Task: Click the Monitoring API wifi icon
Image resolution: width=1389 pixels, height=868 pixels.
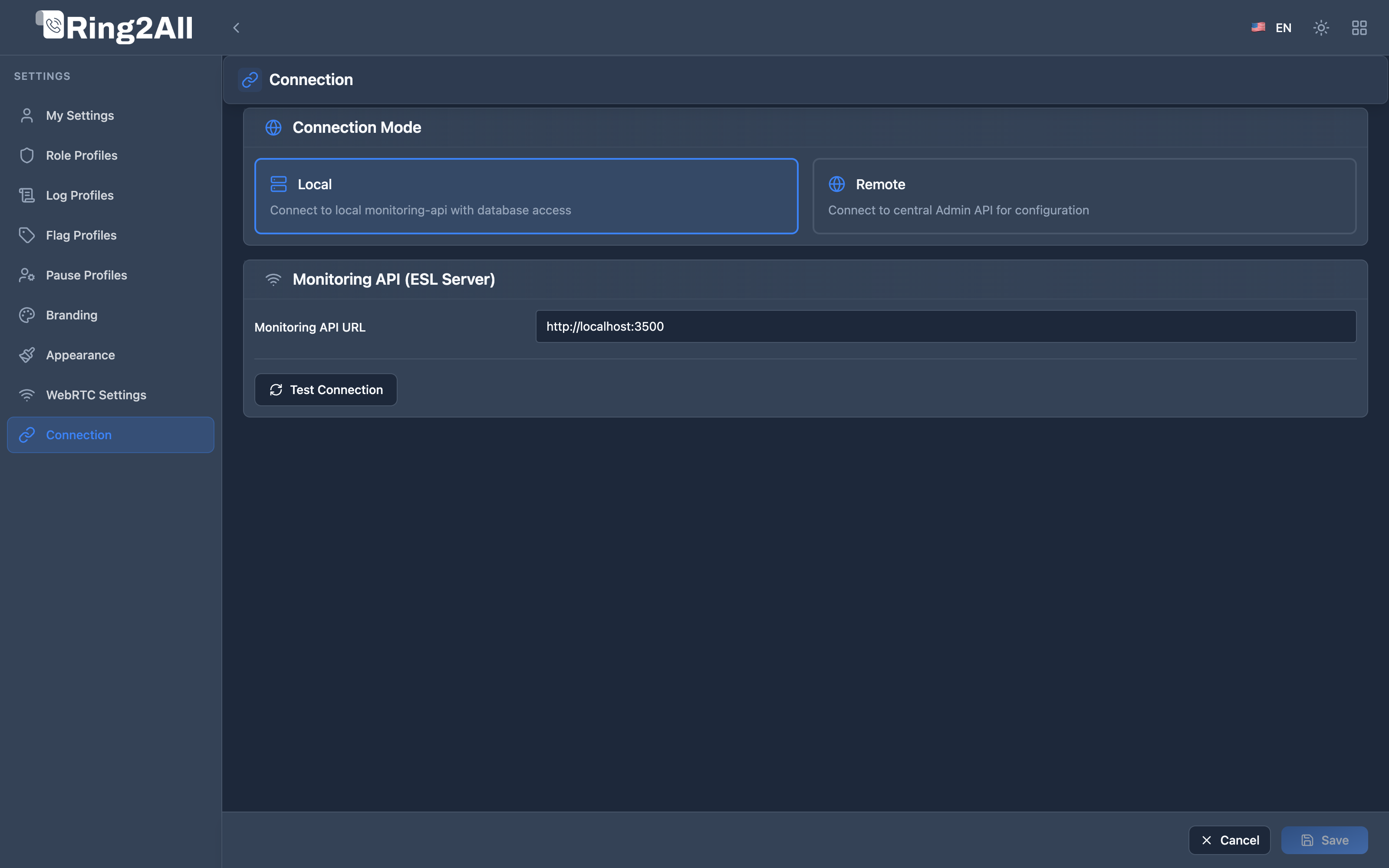Action: [x=273, y=279]
